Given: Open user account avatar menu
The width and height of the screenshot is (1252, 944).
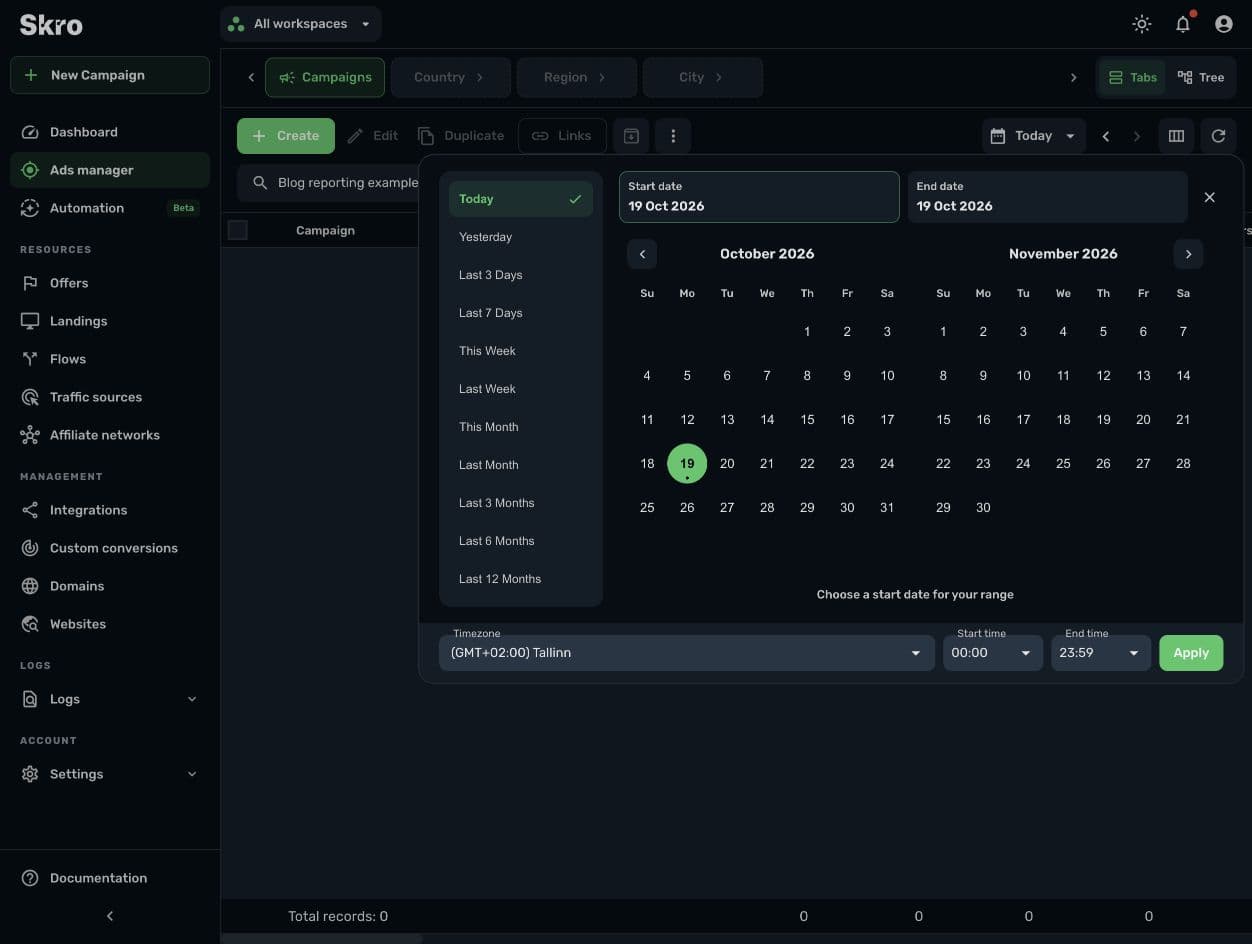Looking at the screenshot, I should (1223, 24).
